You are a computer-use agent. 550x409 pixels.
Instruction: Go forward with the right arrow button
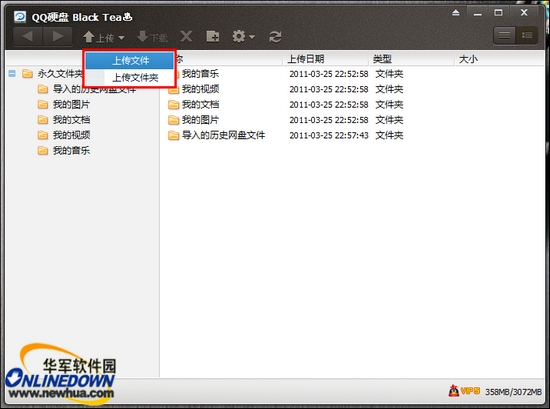pyautogui.click(x=58, y=36)
